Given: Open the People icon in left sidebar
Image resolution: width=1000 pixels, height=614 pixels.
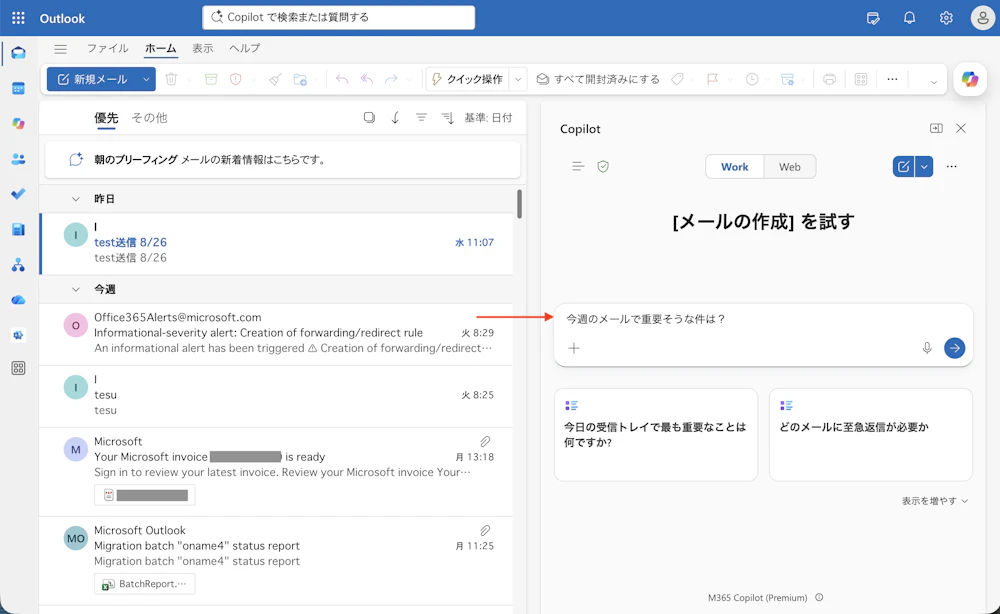Looking at the screenshot, I should pyautogui.click(x=18, y=159).
